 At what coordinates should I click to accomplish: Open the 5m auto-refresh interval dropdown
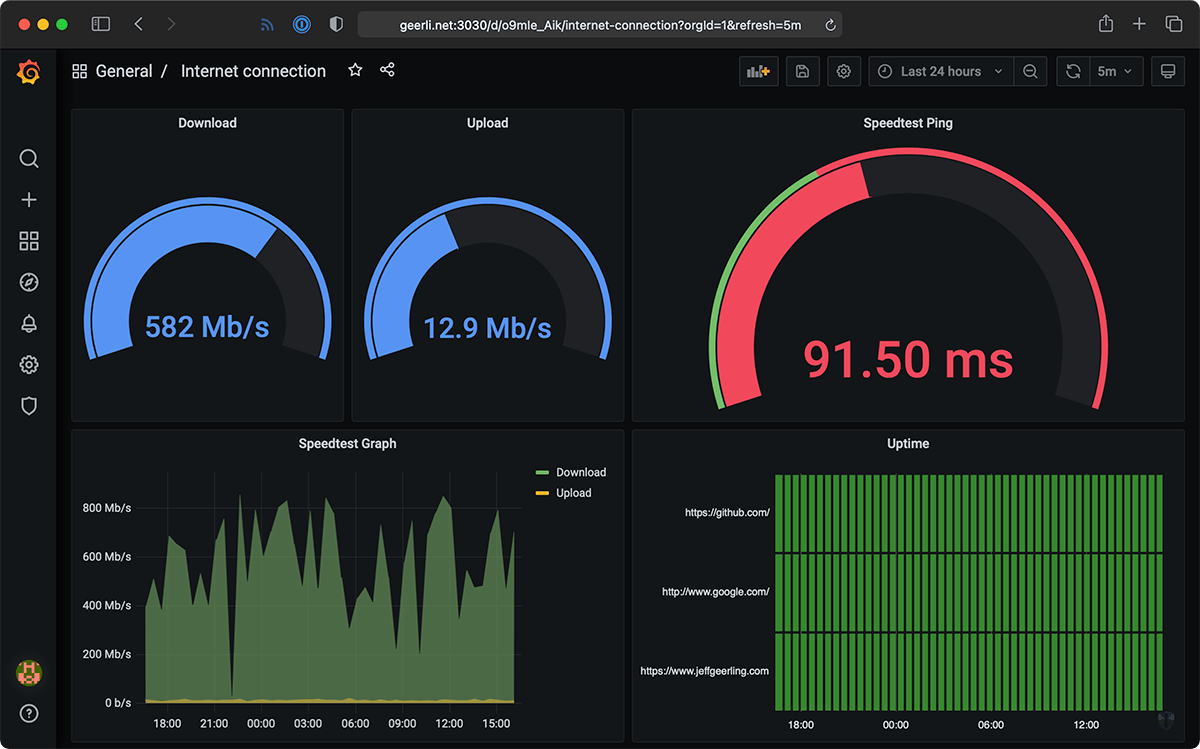point(1114,71)
